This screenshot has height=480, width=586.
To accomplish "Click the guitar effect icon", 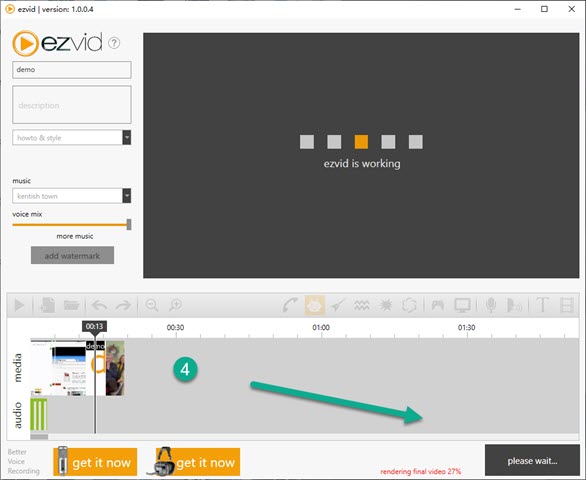I will pyautogui.click(x=338, y=305).
